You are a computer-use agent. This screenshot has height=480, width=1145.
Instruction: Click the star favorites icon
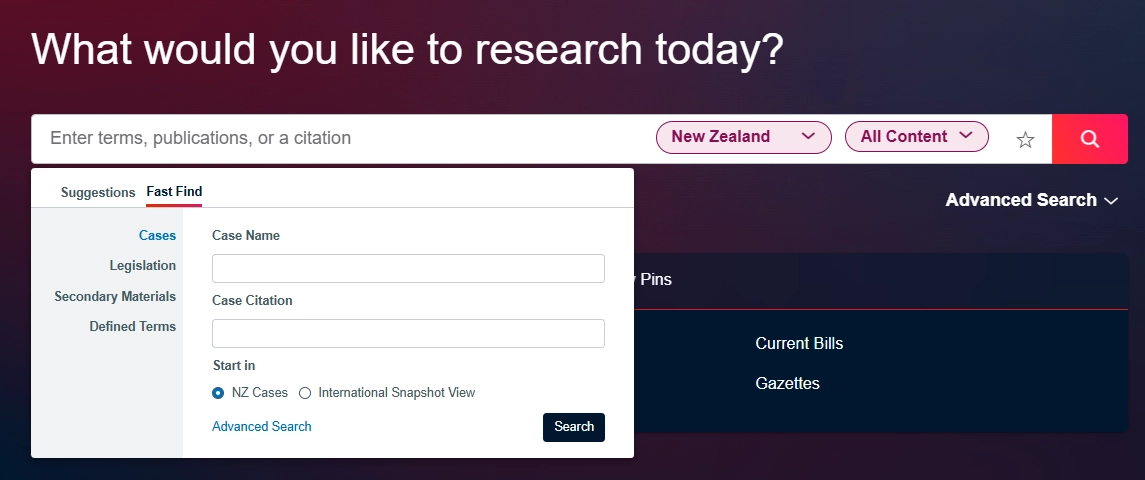(x=1025, y=140)
